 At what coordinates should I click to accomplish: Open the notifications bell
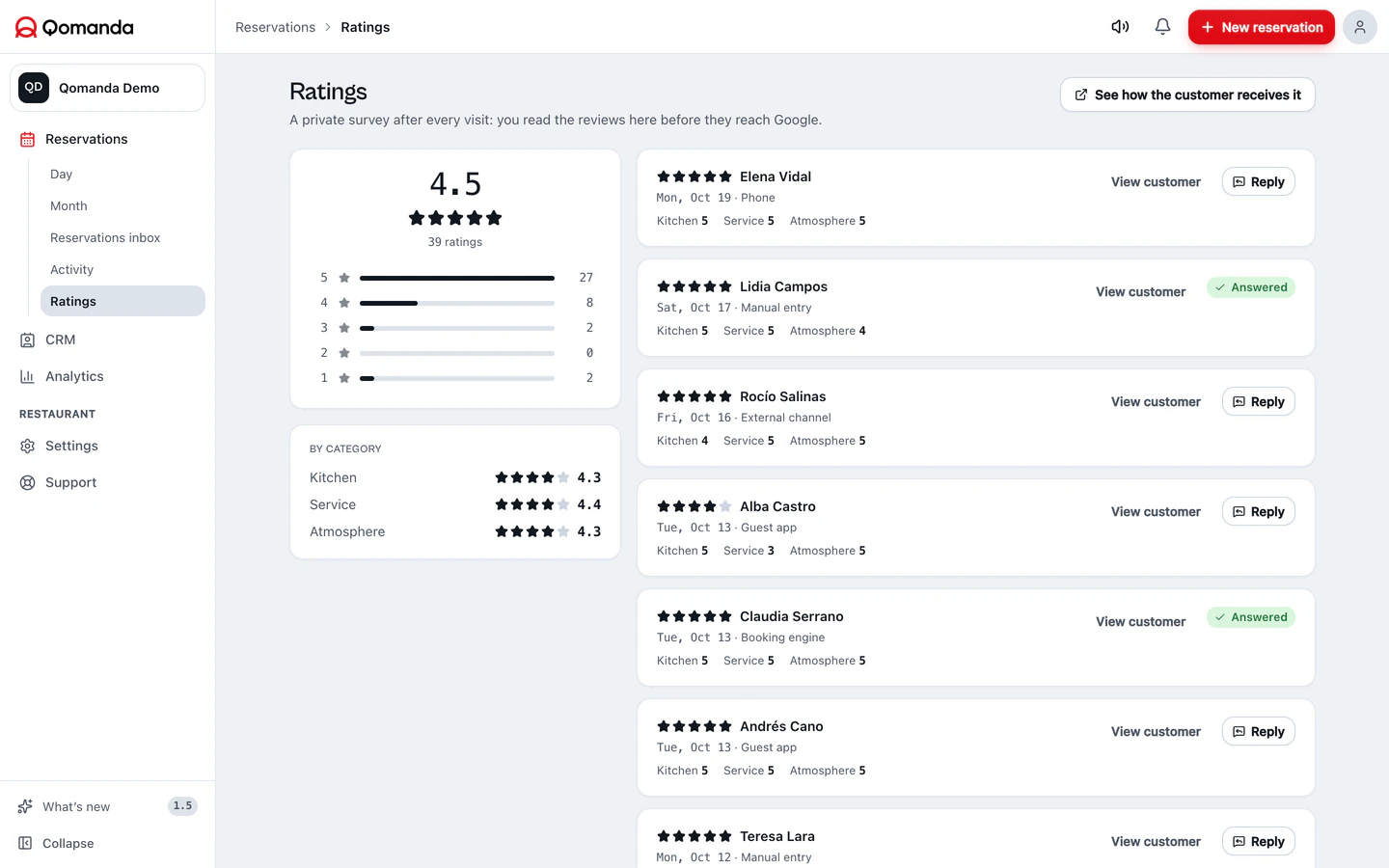(x=1162, y=27)
